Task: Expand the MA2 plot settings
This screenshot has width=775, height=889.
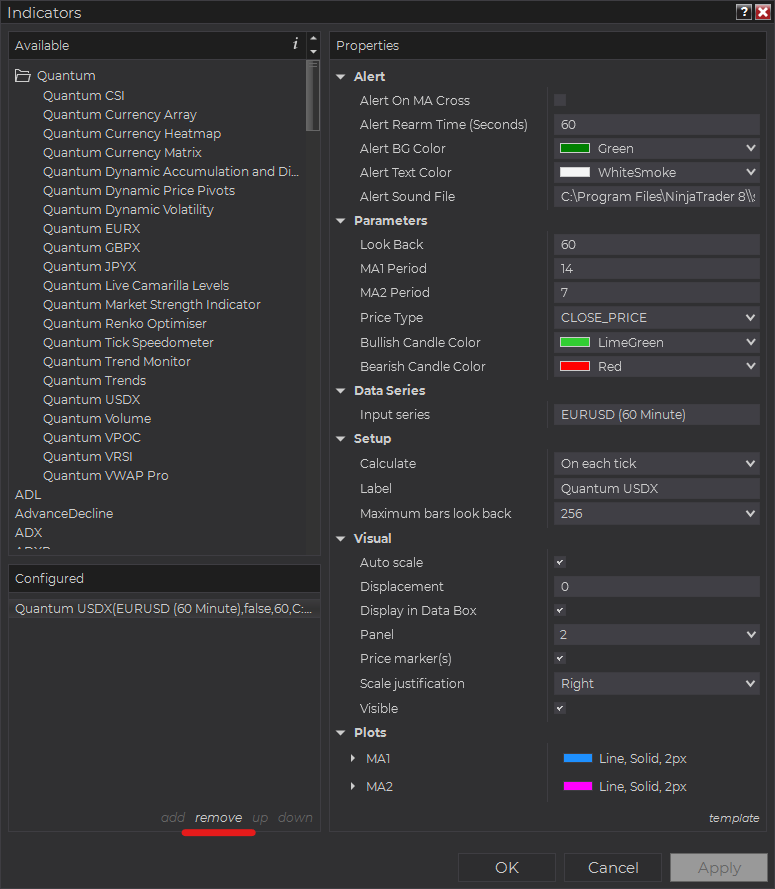Action: click(x=353, y=786)
